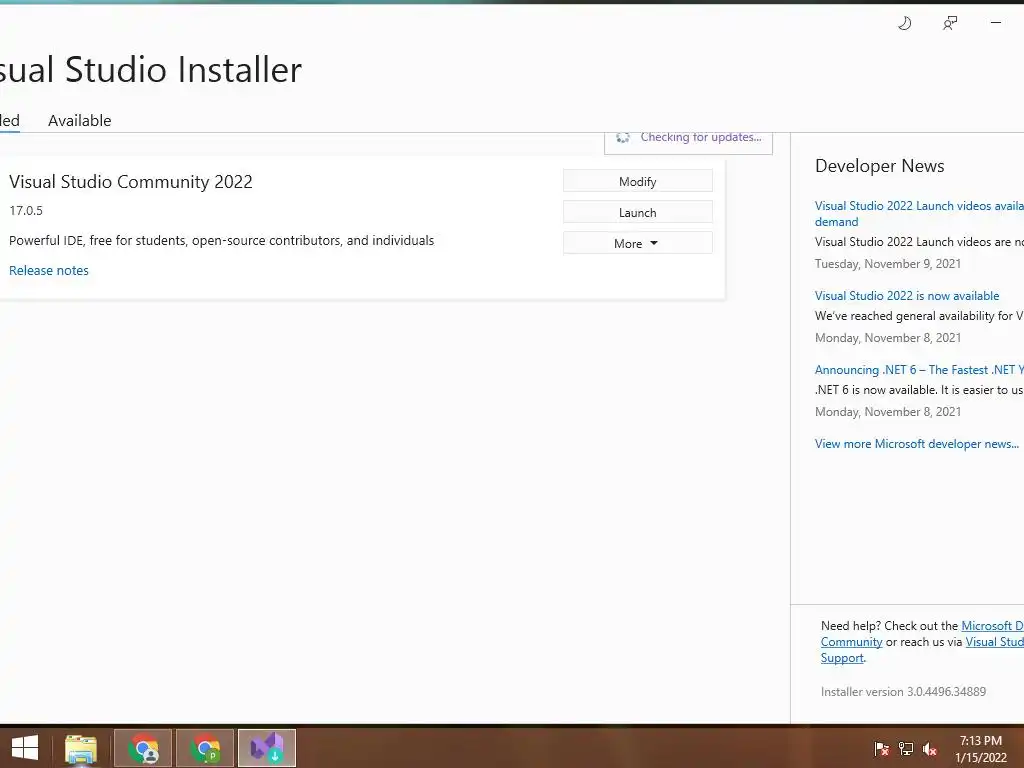Select Visual Studio Installer taskbar icon
Screen dimensions: 1024x768
click(x=267, y=748)
